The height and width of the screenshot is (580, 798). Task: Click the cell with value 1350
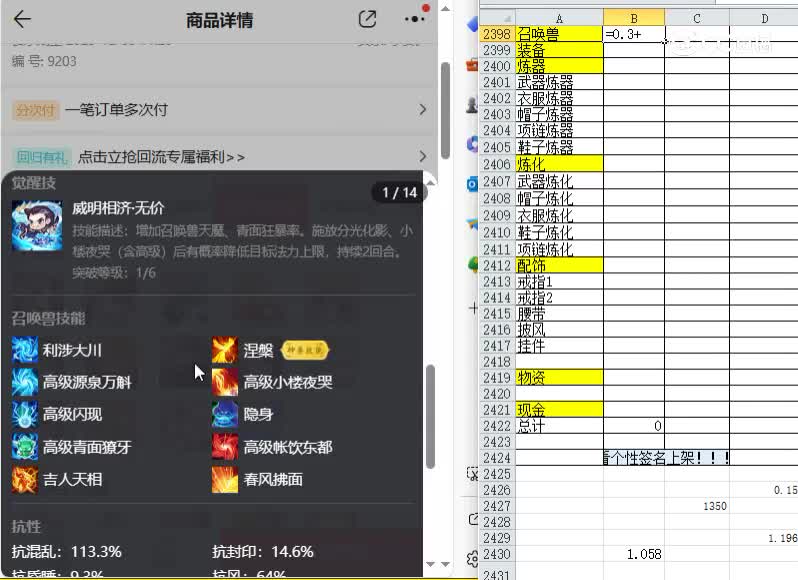point(697,506)
